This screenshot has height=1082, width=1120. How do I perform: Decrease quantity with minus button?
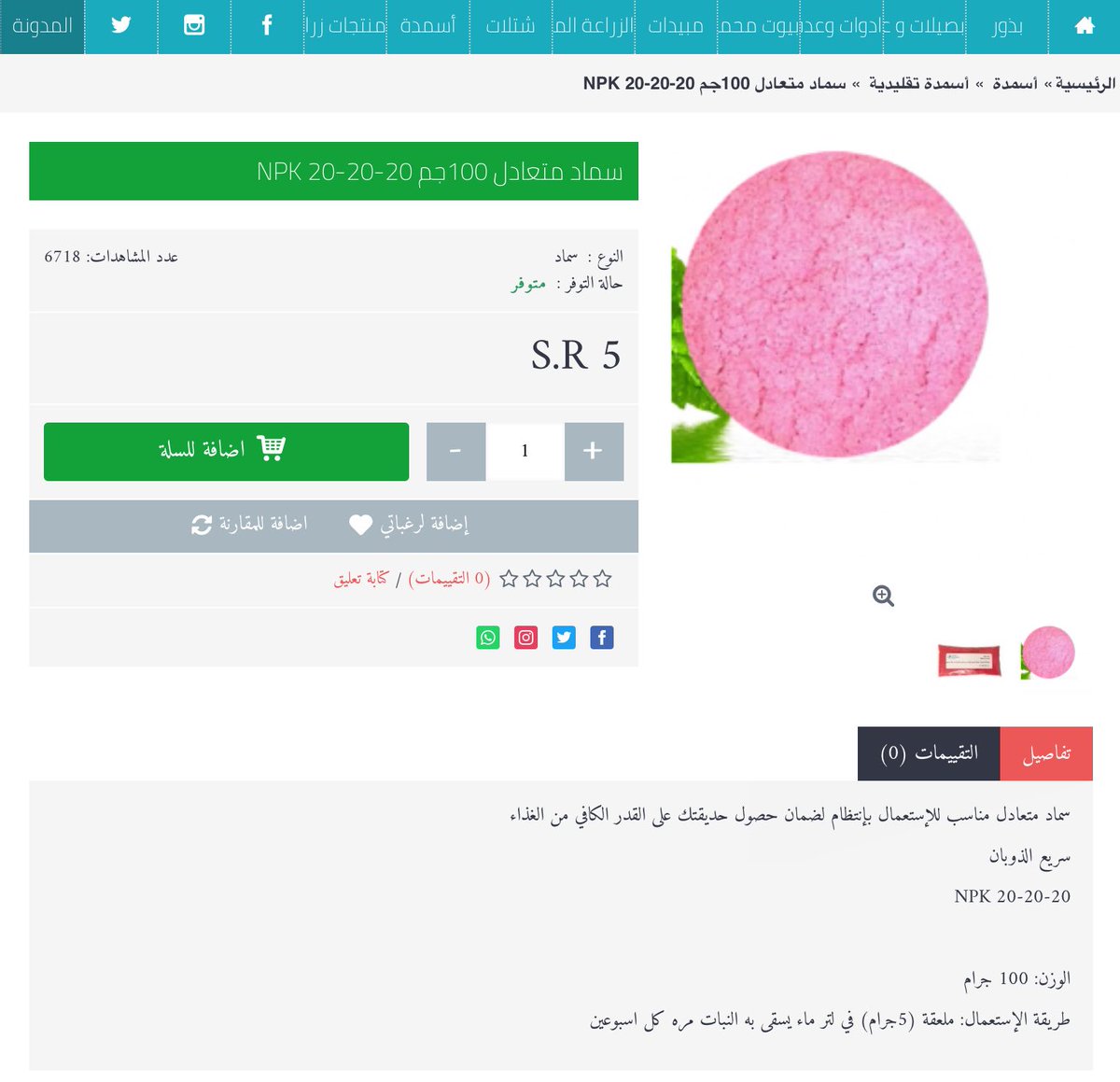[x=455, y=452]
